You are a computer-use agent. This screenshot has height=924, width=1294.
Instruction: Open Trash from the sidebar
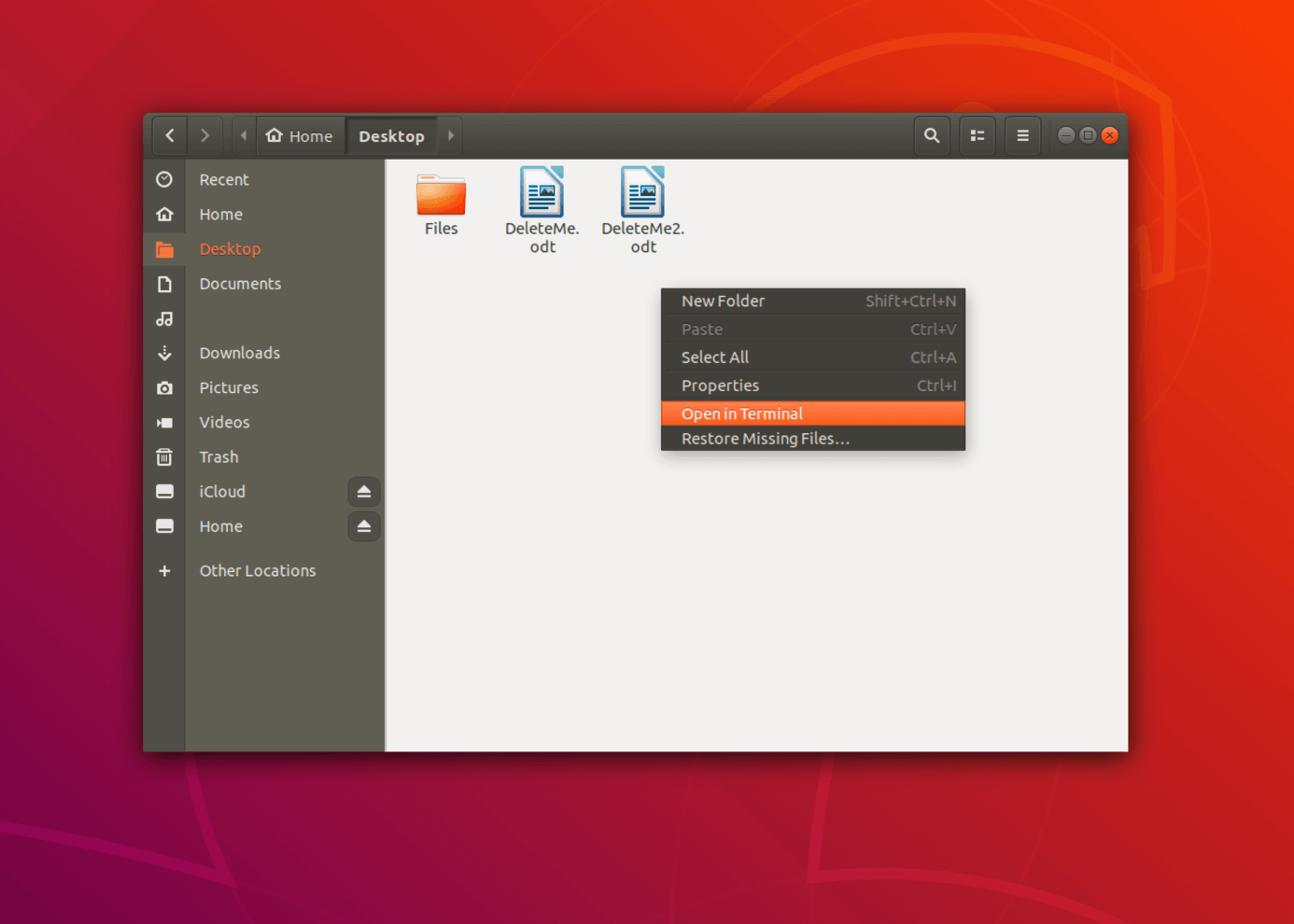point(218,456)
